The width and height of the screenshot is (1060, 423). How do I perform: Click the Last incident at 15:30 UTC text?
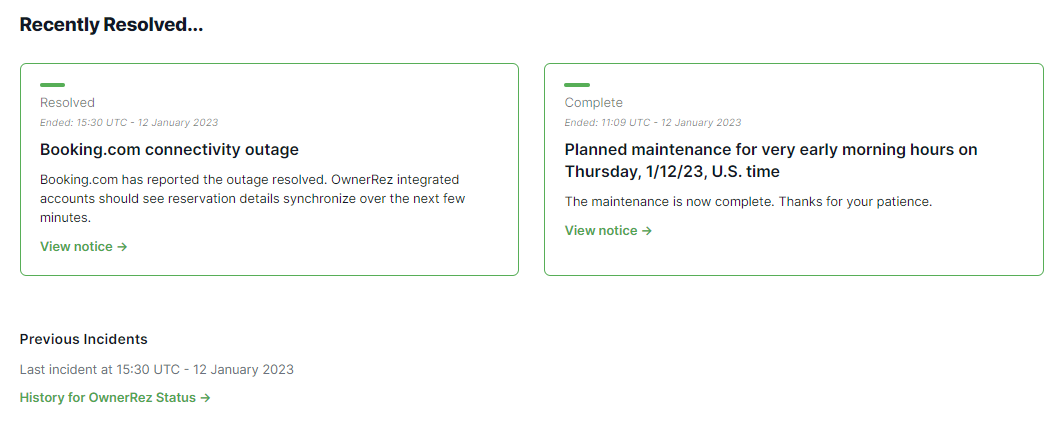pos(157,369)
